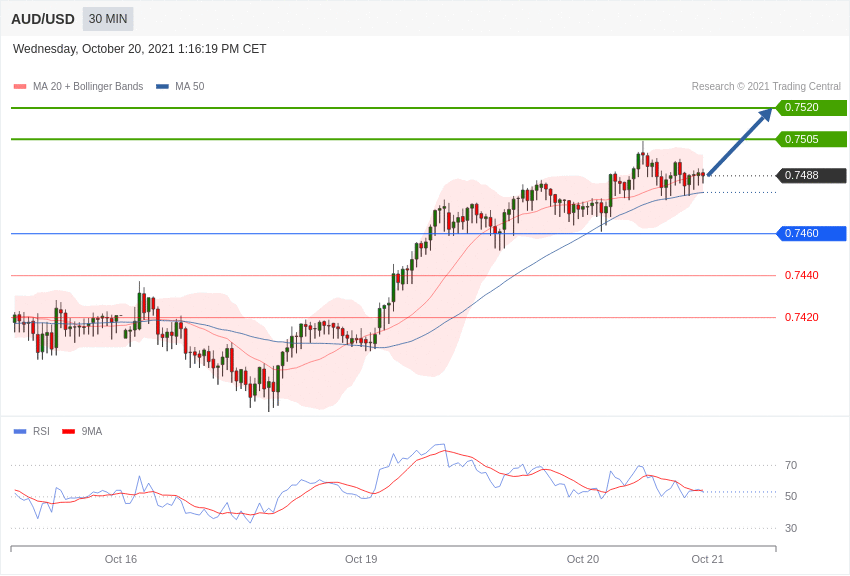Click the Research © 2021 Trading Central credit
Screen dimensions: 850x576
click(766, 86)
